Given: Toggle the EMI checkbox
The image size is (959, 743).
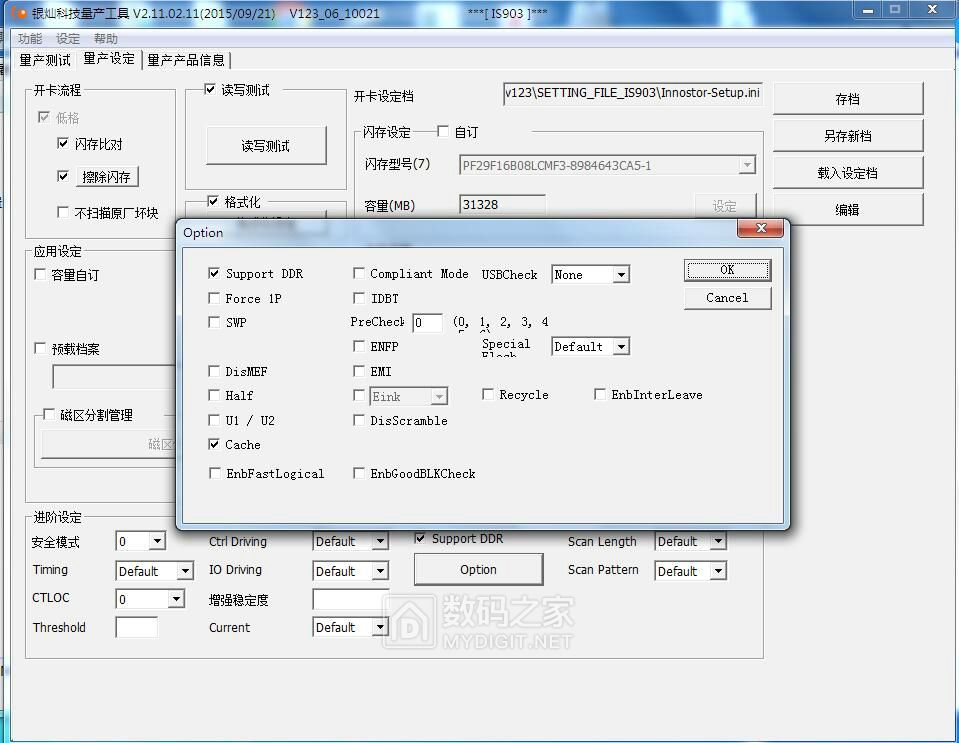Looking at the screenshot, I should pyautogui.click(x=359, y=371).
